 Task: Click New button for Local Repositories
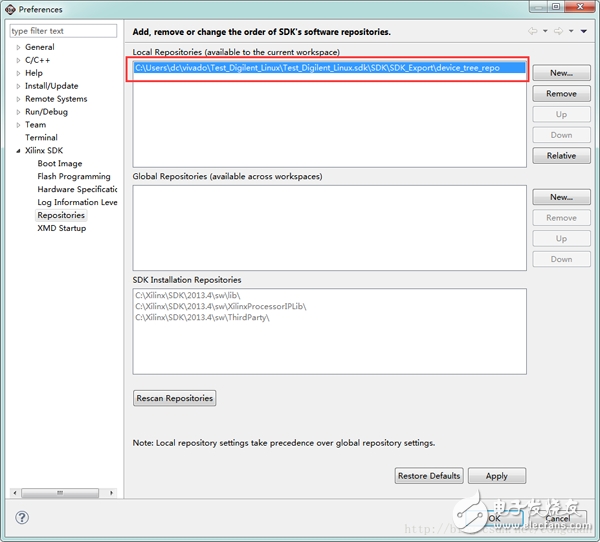[x=561, y=73]
